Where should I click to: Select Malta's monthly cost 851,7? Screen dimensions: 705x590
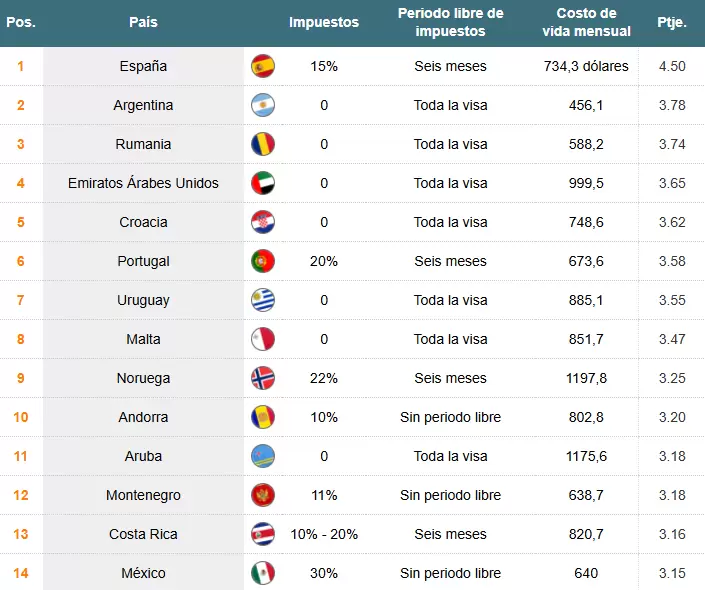click(x=587, y=340)
